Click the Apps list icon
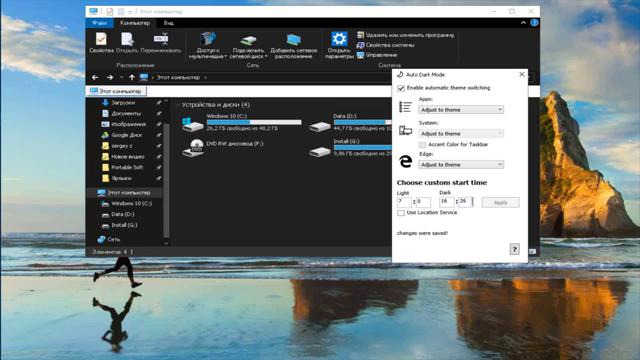 coord(405,107)
